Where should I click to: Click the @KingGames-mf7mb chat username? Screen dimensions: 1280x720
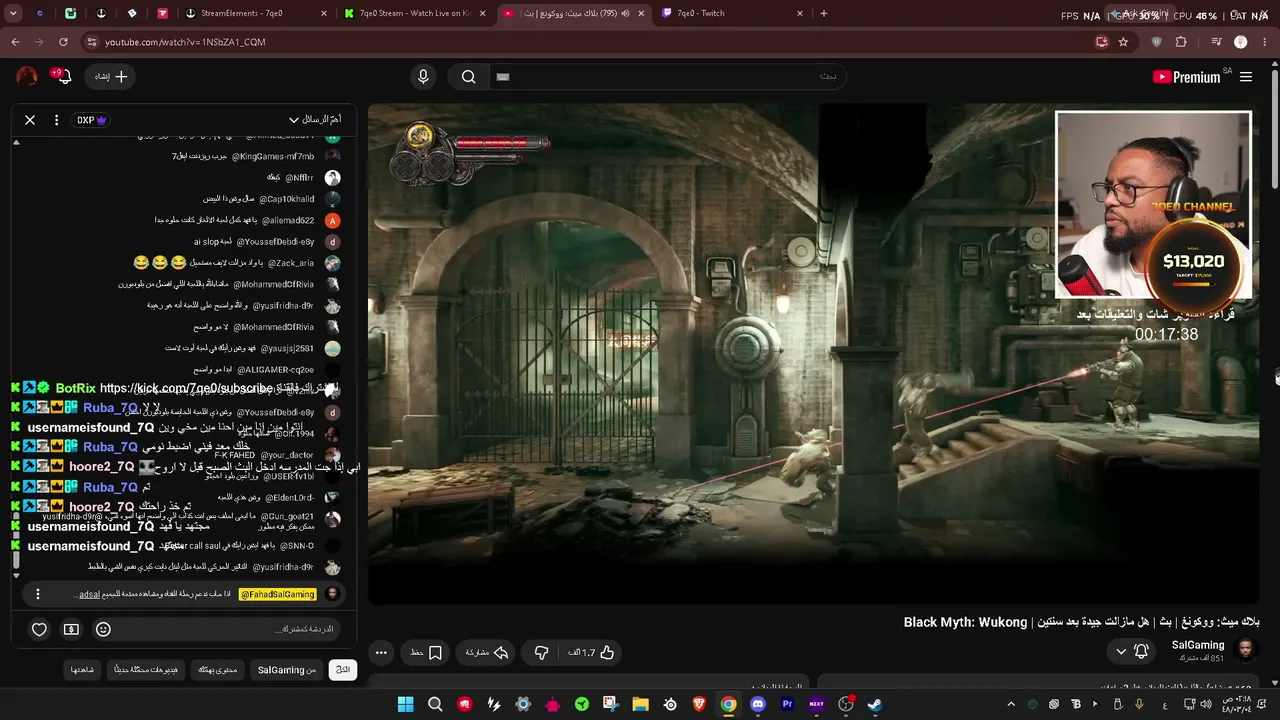coord(273,157)
